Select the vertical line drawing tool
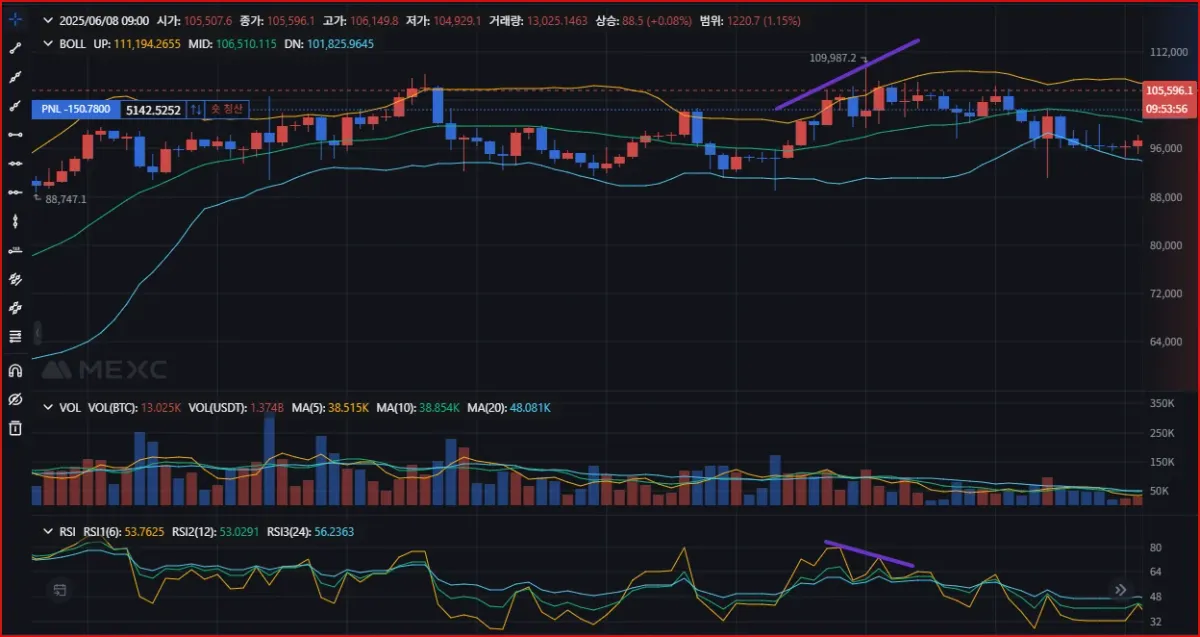This screenshot has width=1200, height=637. (x=15, y=220)
